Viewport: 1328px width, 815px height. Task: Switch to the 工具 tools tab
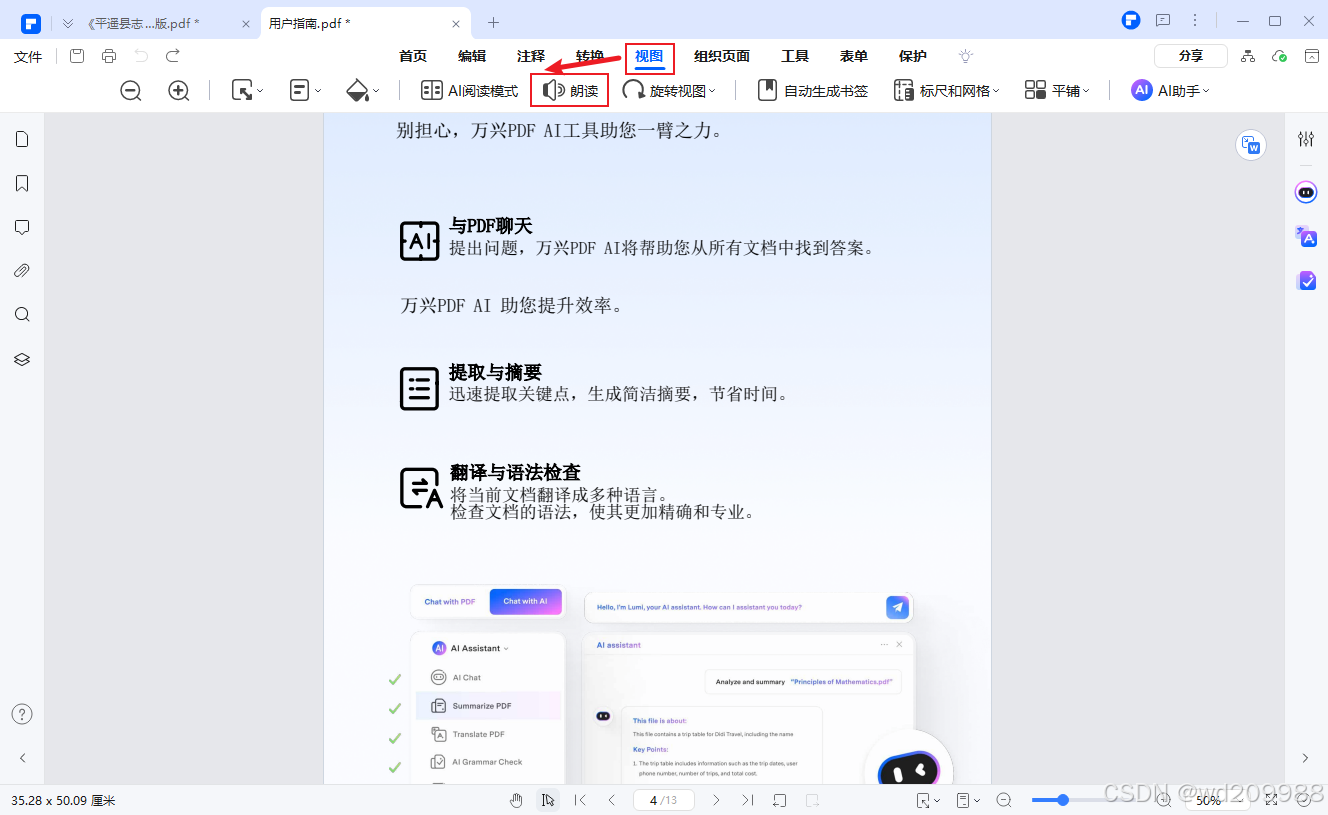pyautogui.click(x=795, y=57)
